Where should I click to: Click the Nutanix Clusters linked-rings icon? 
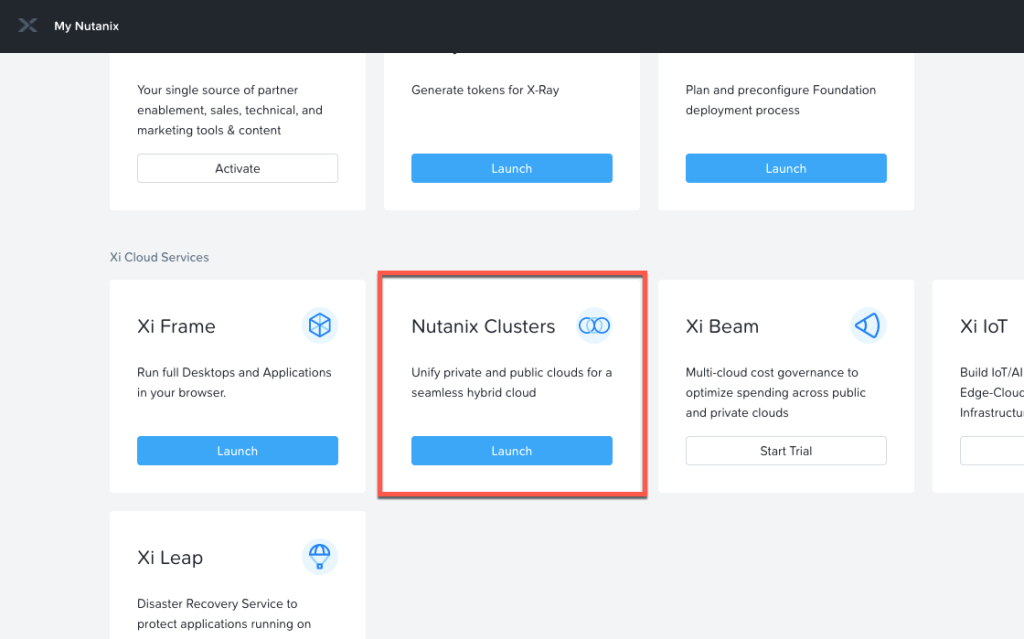click(594, 325)
